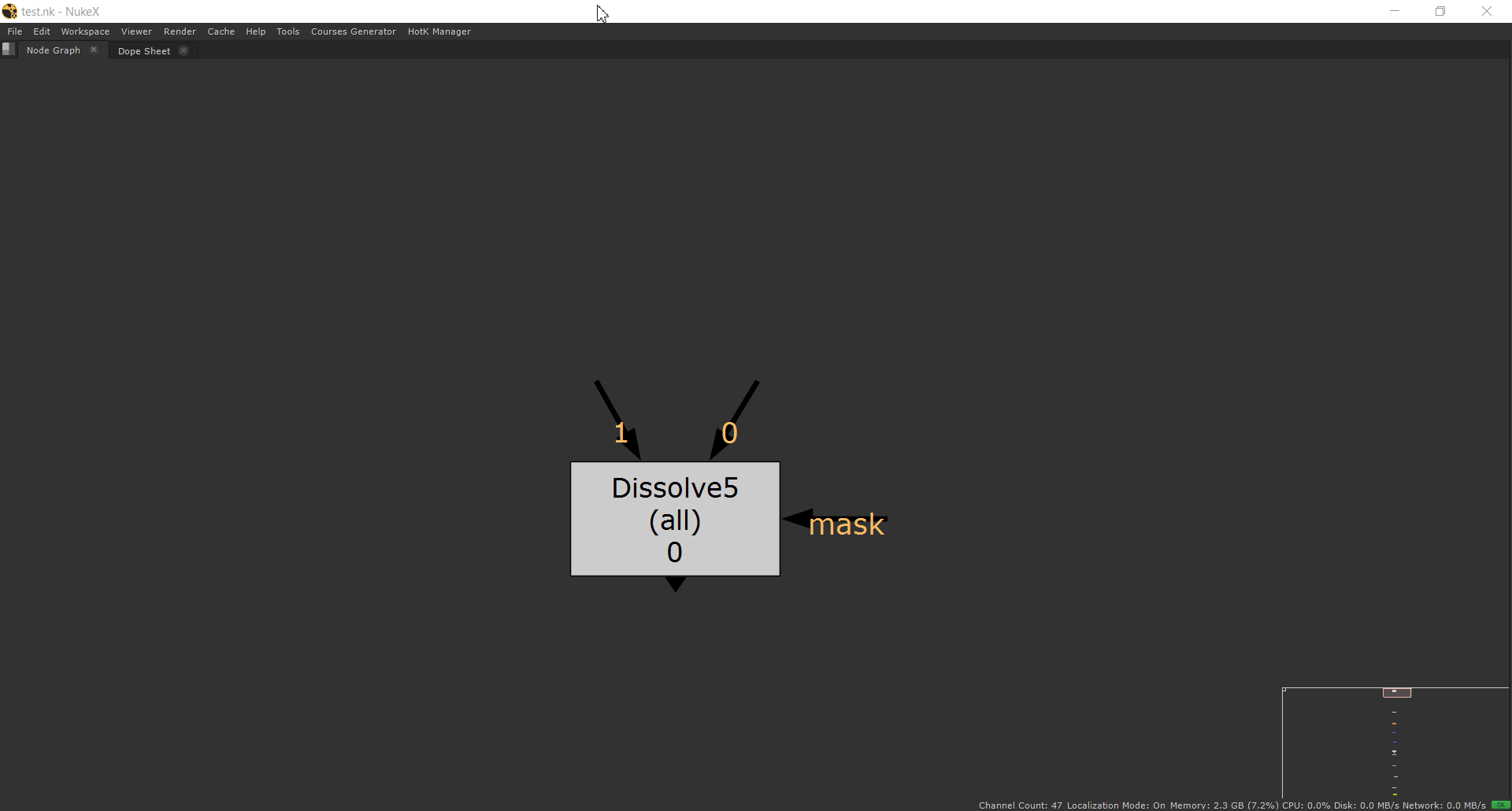The width and height of the screenshot is (1512, 811).
Task: Open the File menu
Action: pyautogui.click(x=13, y=31)
